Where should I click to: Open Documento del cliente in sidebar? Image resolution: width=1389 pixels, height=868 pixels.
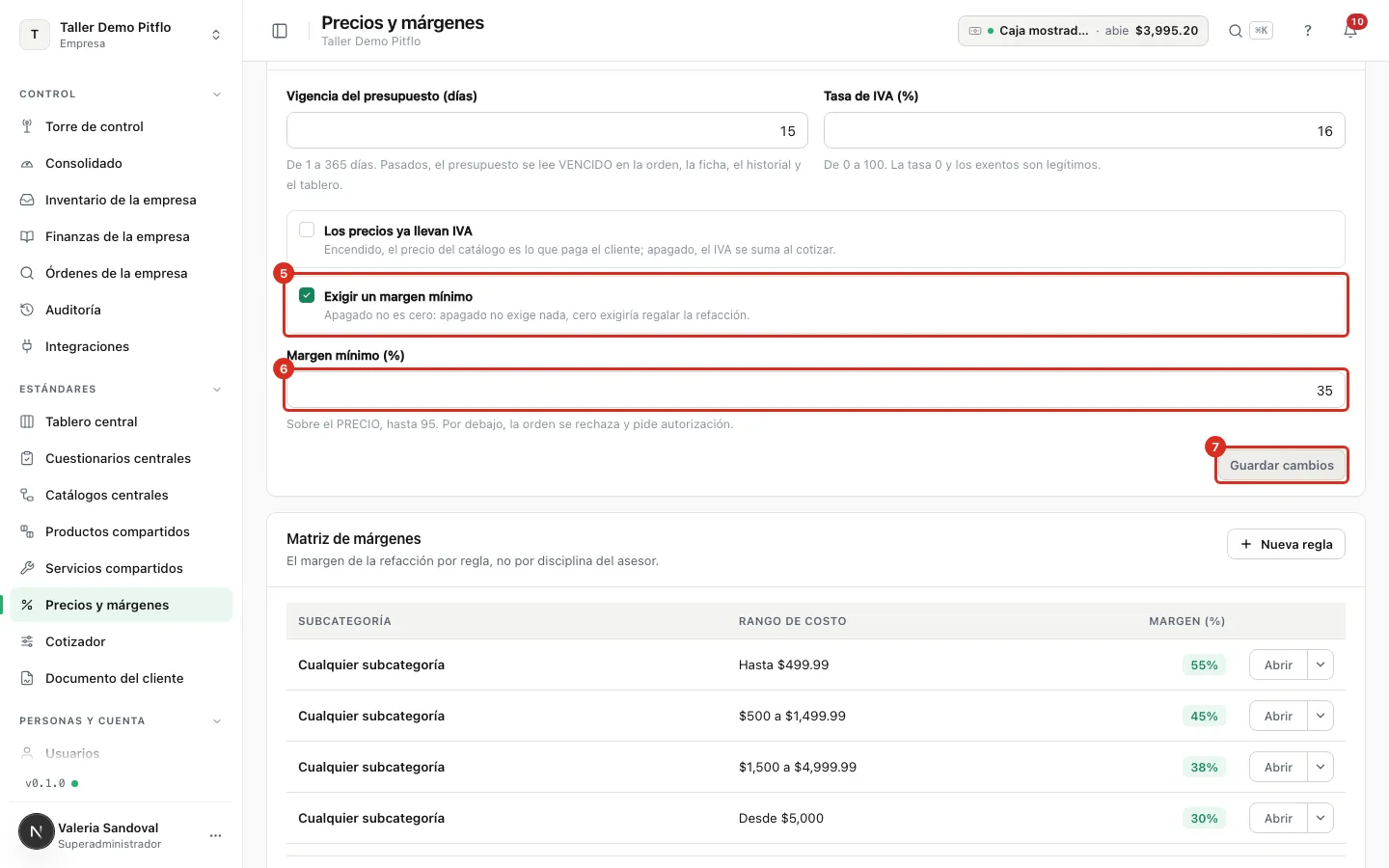click(121, 678)
